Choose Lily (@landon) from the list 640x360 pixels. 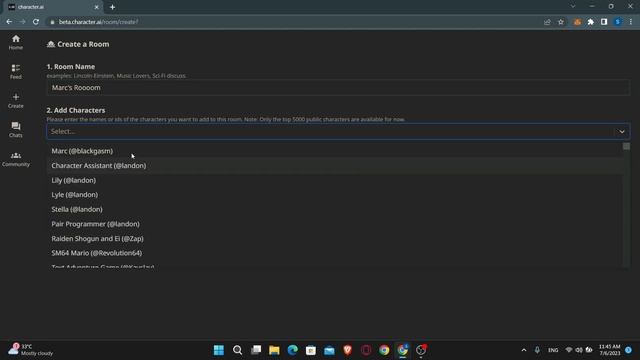[335, 180]
